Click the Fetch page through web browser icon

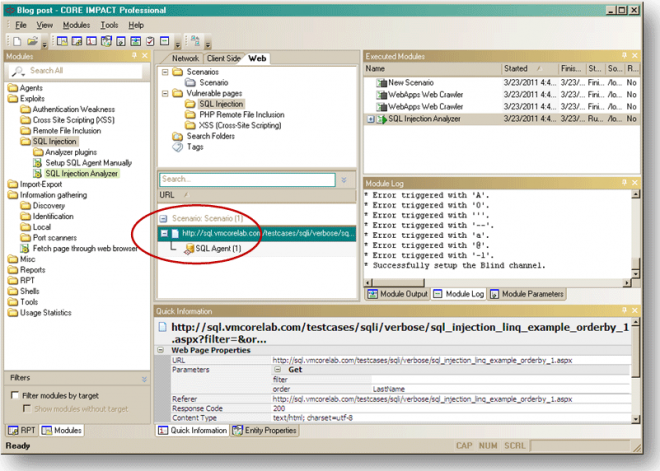click(x=25, y=248)
